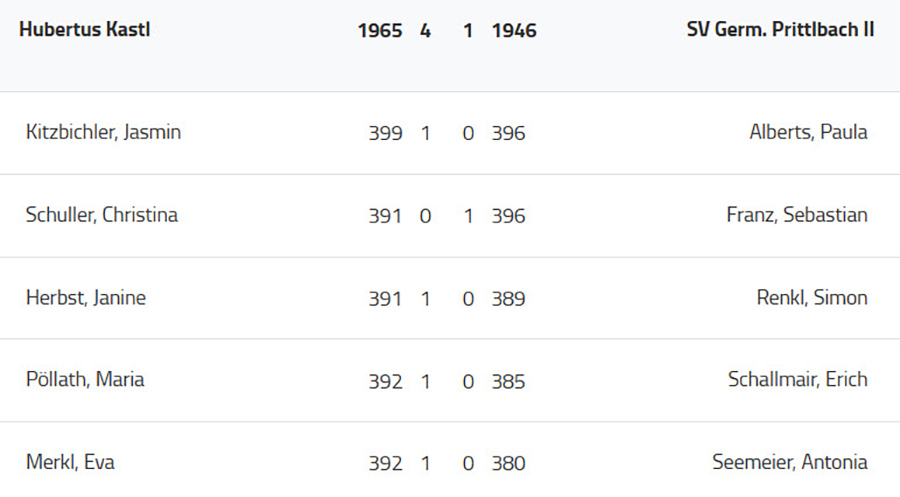Screen dimensions: 900x497
Task: Click on Schallmair, Erich
Action: click(x=798, y=380)
